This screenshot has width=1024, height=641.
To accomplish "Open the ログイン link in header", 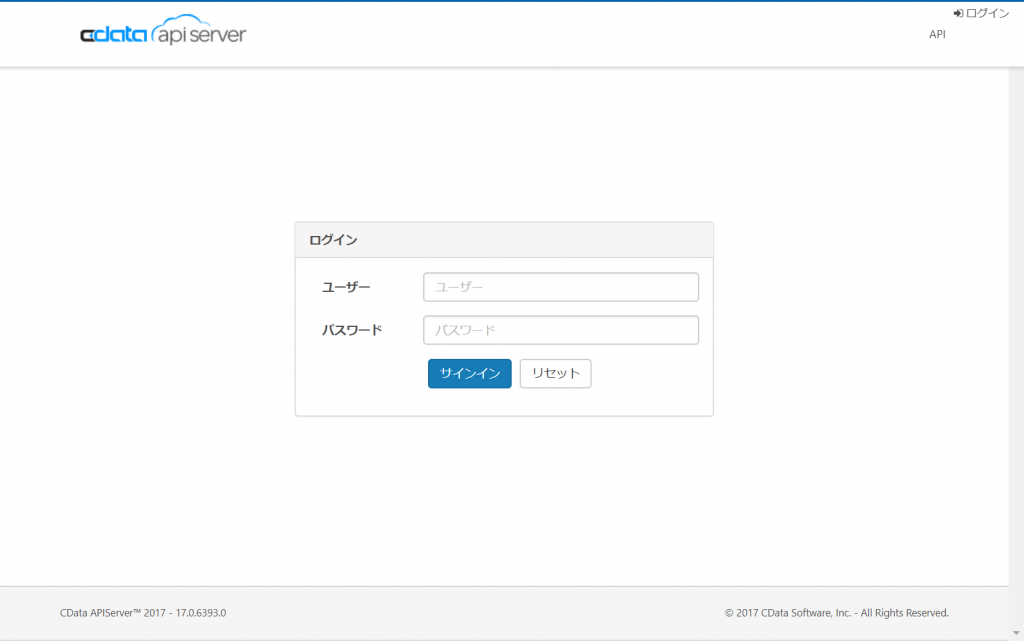I will point(981,13).
